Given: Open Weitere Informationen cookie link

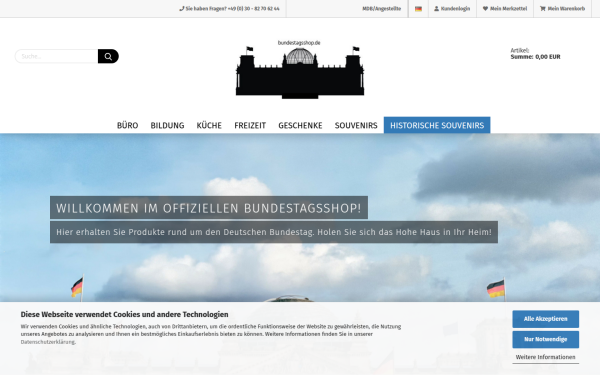Looking at the screenshot, I should [545, 357].
